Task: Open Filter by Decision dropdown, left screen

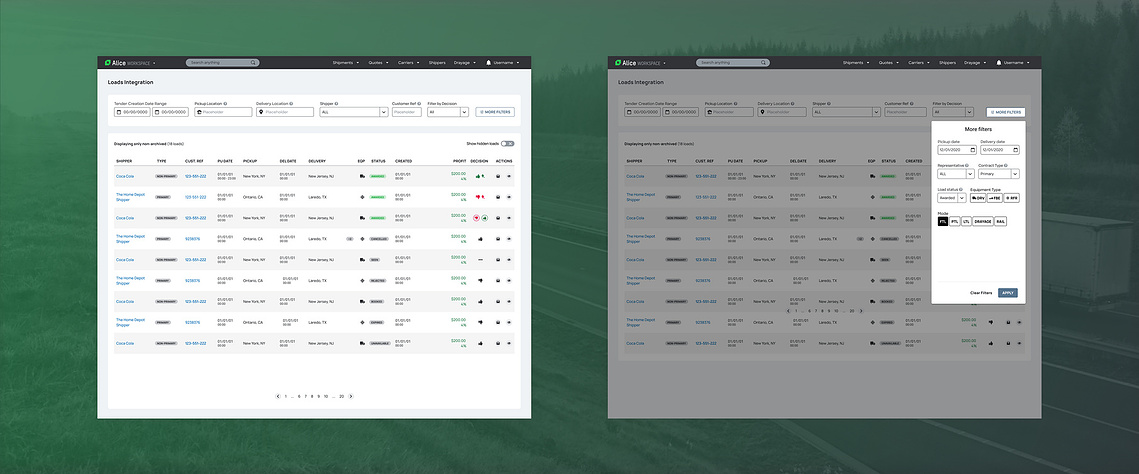Action: click(x=447, y=113)
